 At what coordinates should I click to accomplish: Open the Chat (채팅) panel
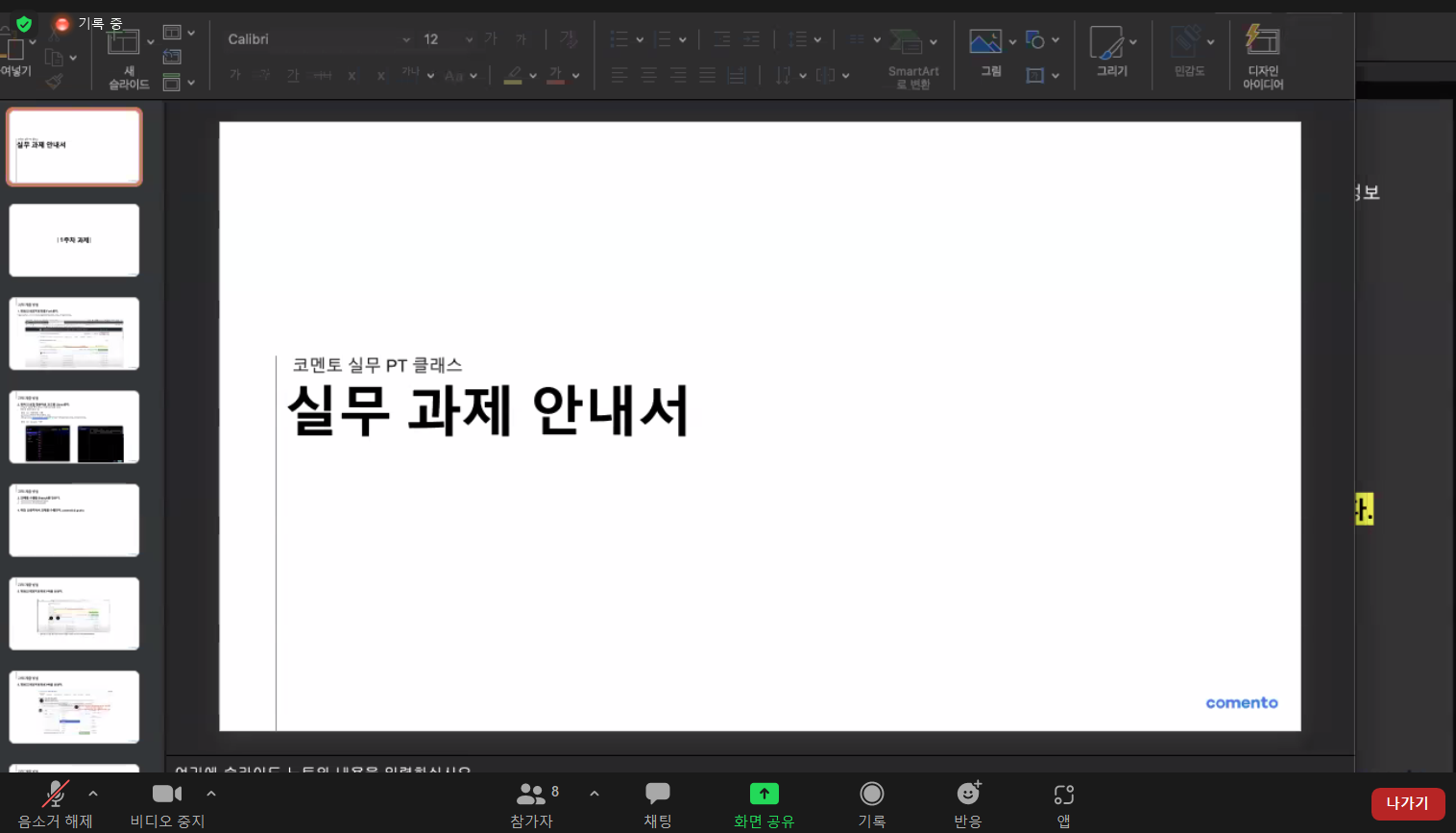point(658,804)
